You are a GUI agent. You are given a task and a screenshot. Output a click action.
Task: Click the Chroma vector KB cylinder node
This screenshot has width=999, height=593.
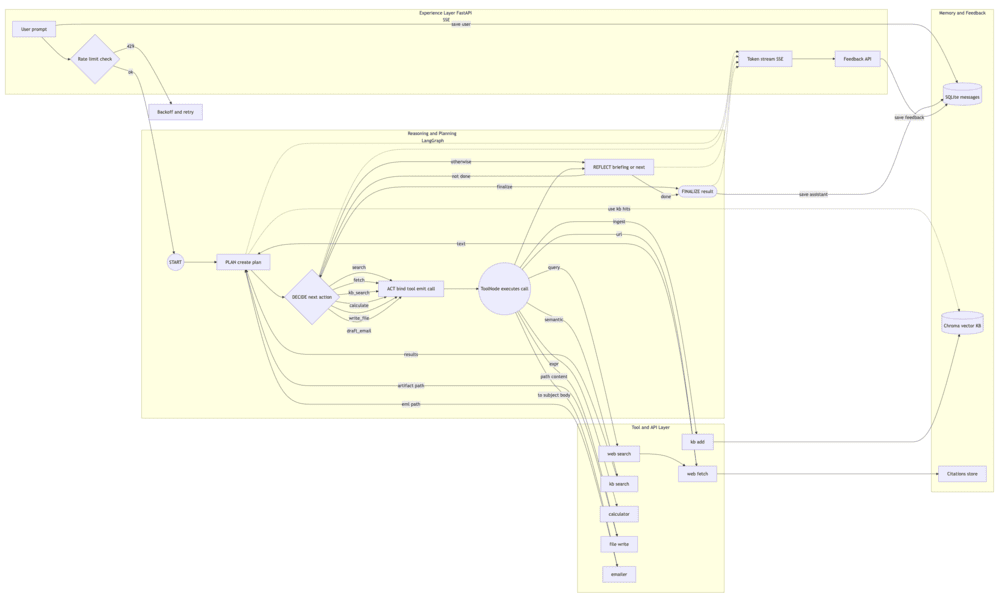point(961,325)
